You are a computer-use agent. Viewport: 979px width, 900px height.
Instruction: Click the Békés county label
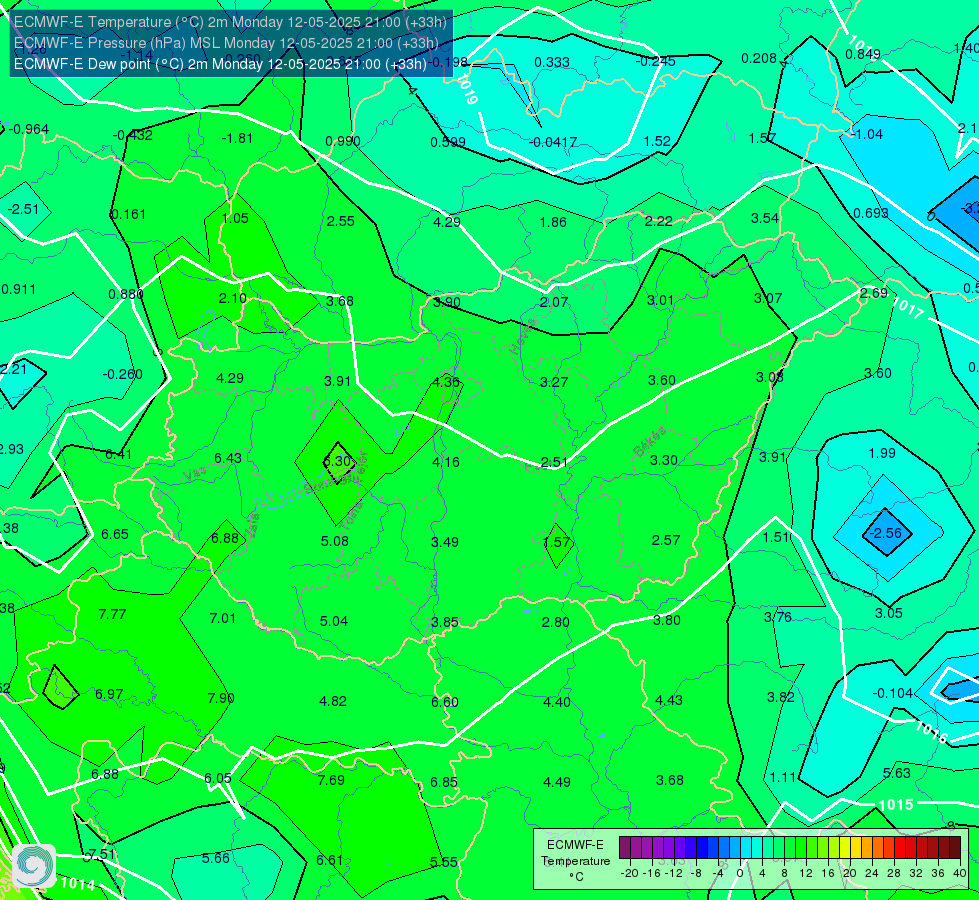pos(650,443)
